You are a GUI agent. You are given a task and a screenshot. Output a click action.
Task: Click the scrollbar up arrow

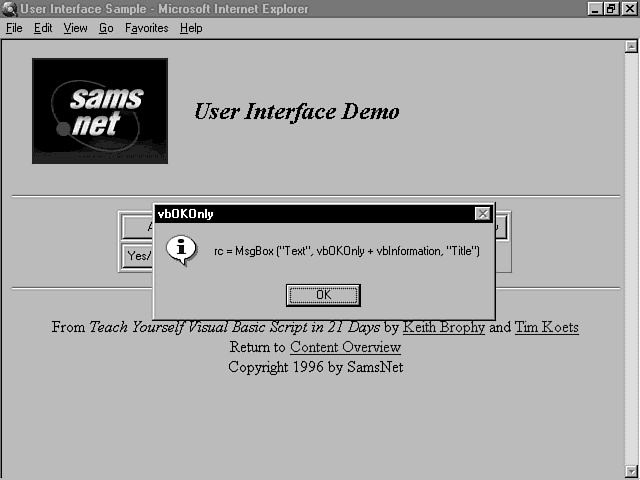tap(631, 46)
